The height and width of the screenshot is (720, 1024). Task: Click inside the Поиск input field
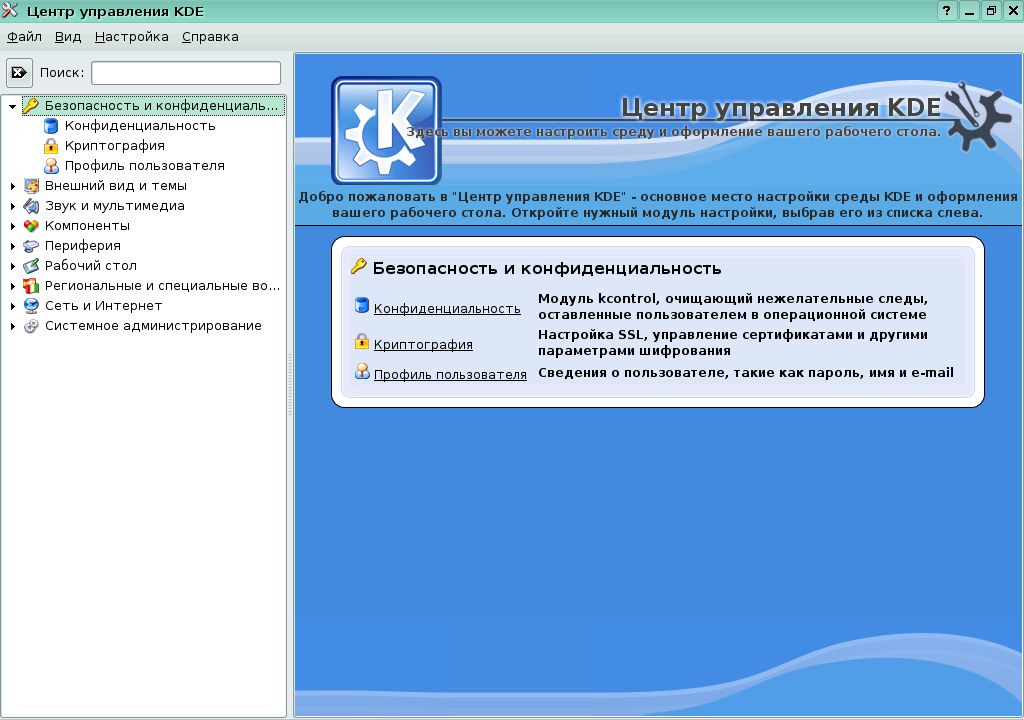pos(185,72)
